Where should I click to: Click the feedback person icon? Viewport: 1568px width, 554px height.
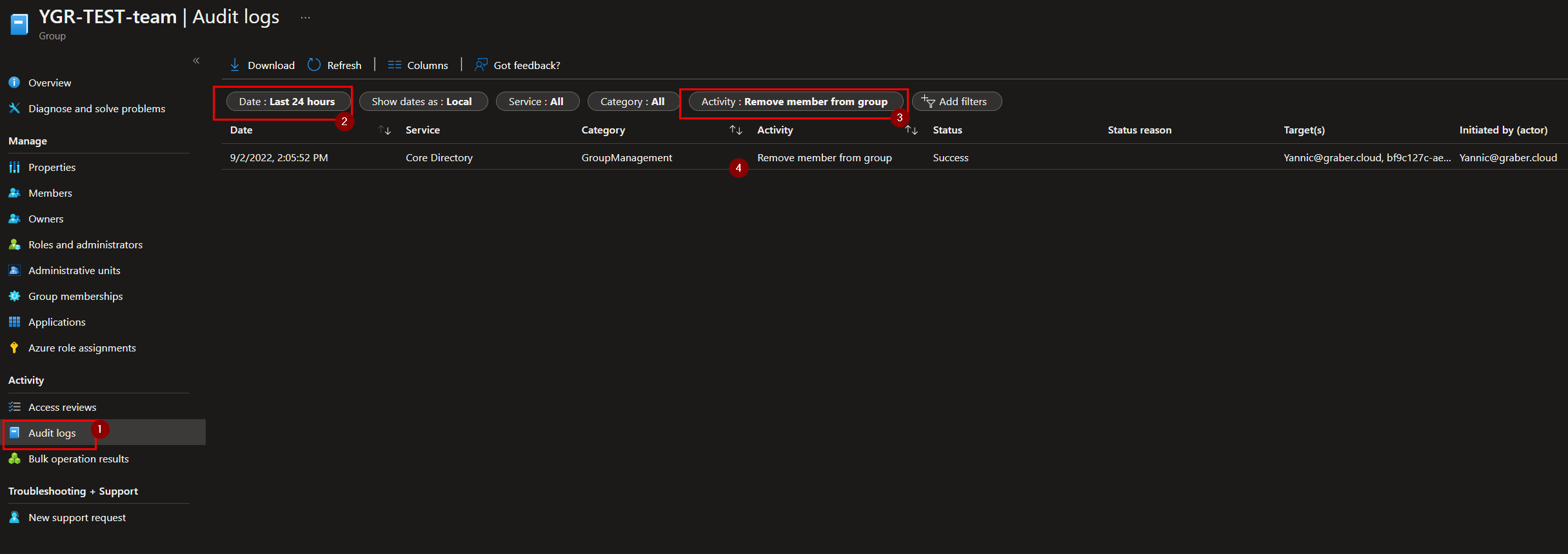pyautogui.click(x=481, y=65)
